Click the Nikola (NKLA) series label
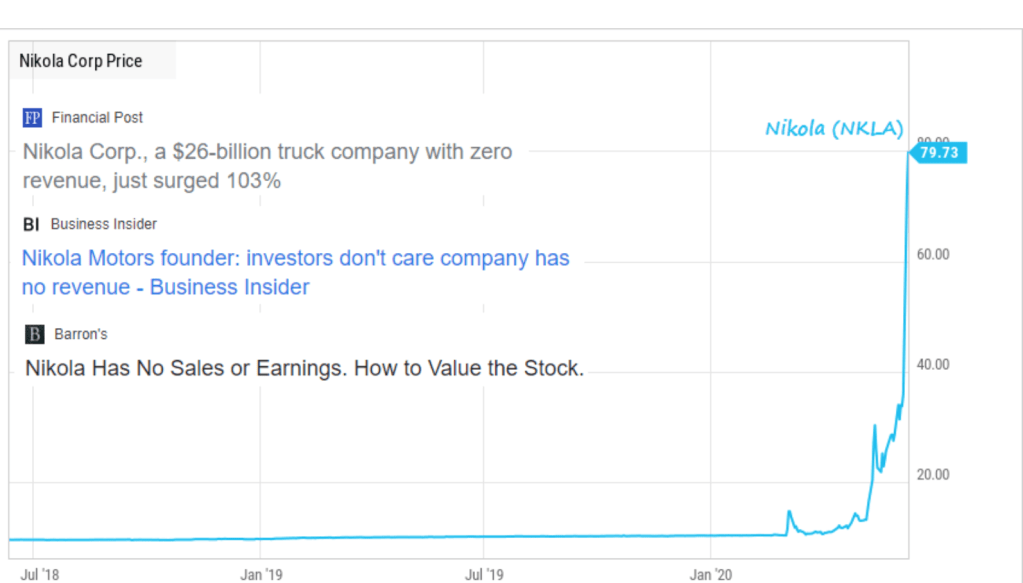Image resolution: width=1023 pixels, height=583 pixels. point(834,129)
